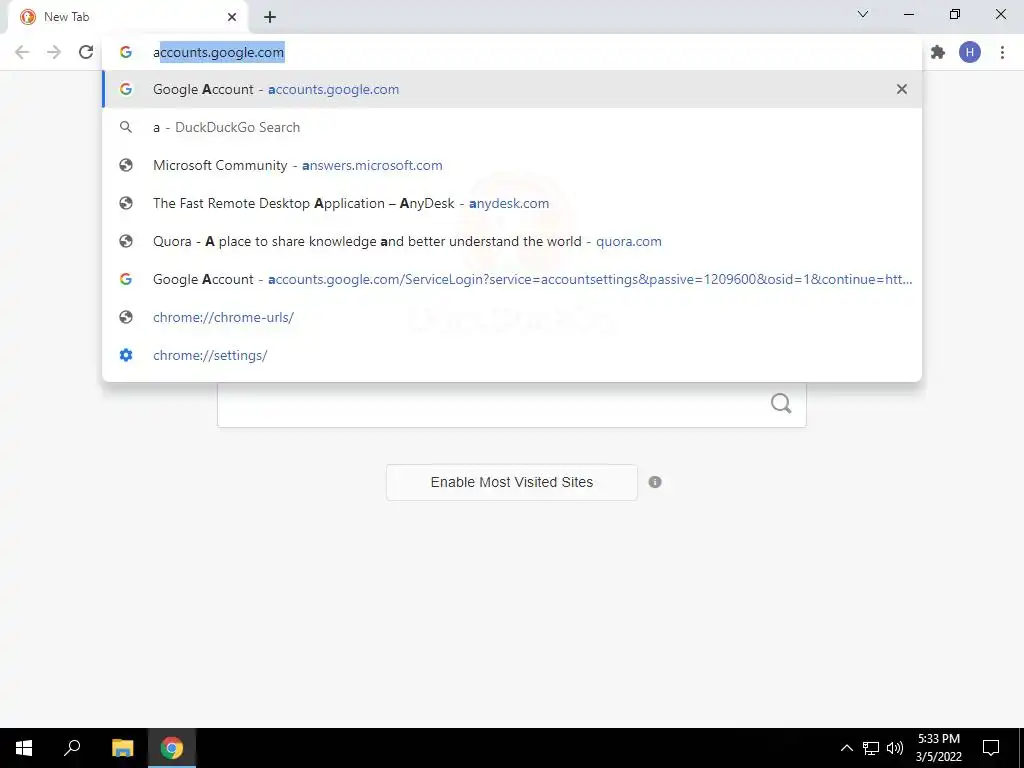The width and height of the screenshot is (1024, 768).
Task: Reload the current page
Action: pos(86,52)
